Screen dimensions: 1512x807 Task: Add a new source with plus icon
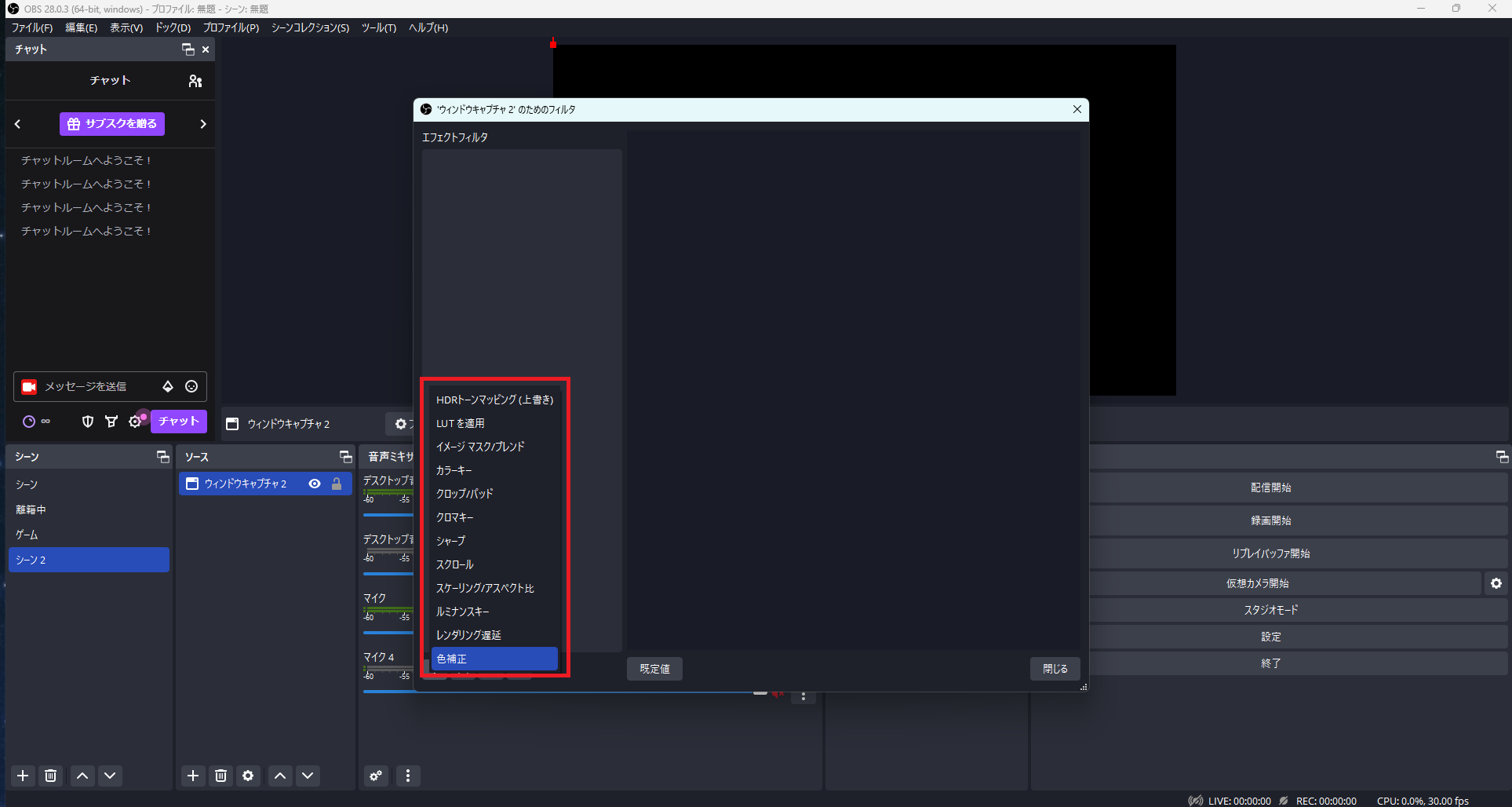(193, 776)
